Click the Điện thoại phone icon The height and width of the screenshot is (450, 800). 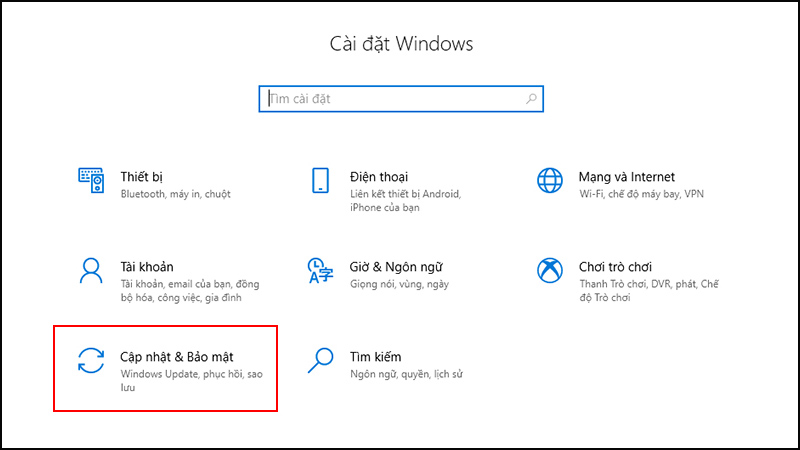click(320, 180)
